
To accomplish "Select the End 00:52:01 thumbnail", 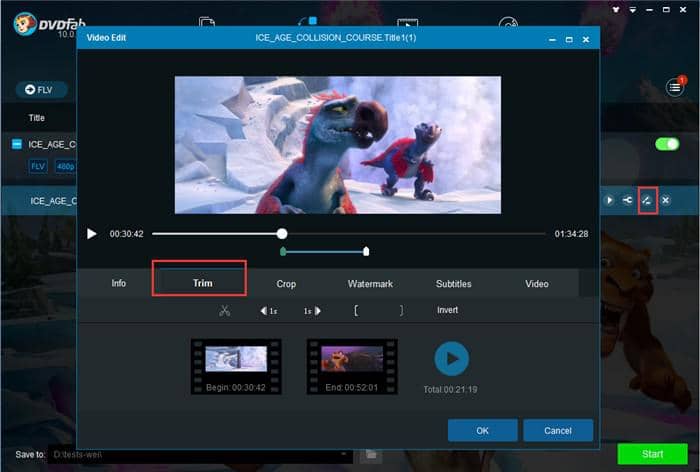I will click(x=352, y=367).
